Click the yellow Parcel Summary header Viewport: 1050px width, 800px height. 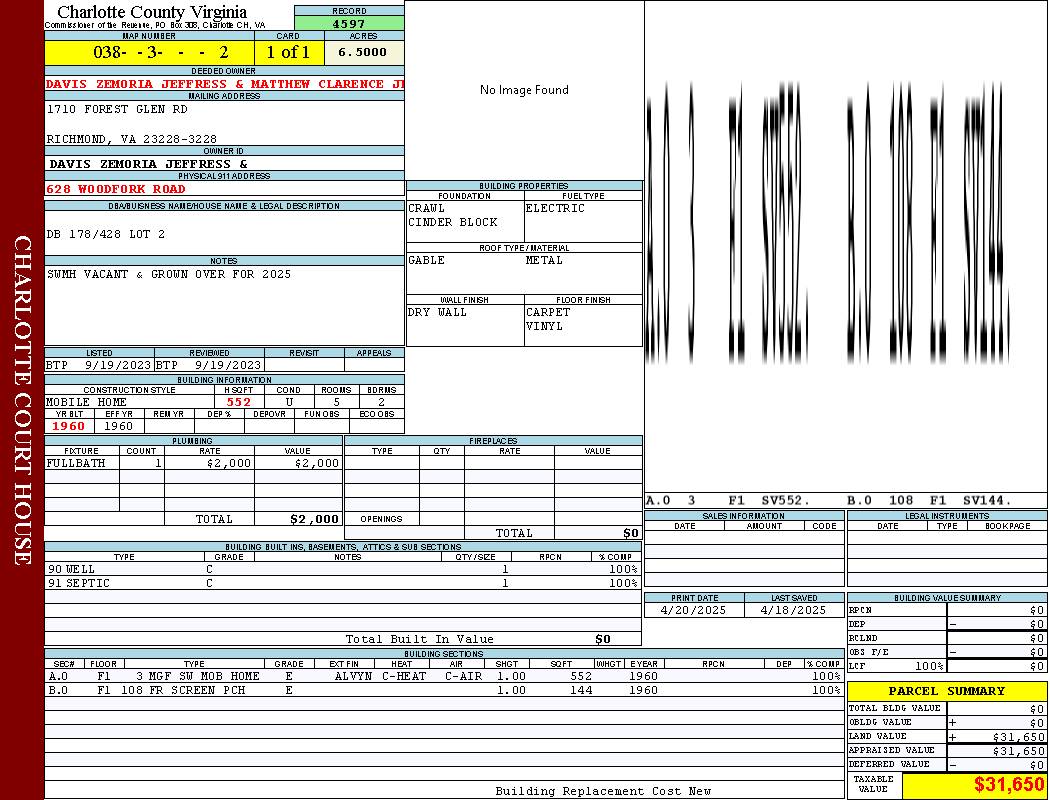pos(946,691)
